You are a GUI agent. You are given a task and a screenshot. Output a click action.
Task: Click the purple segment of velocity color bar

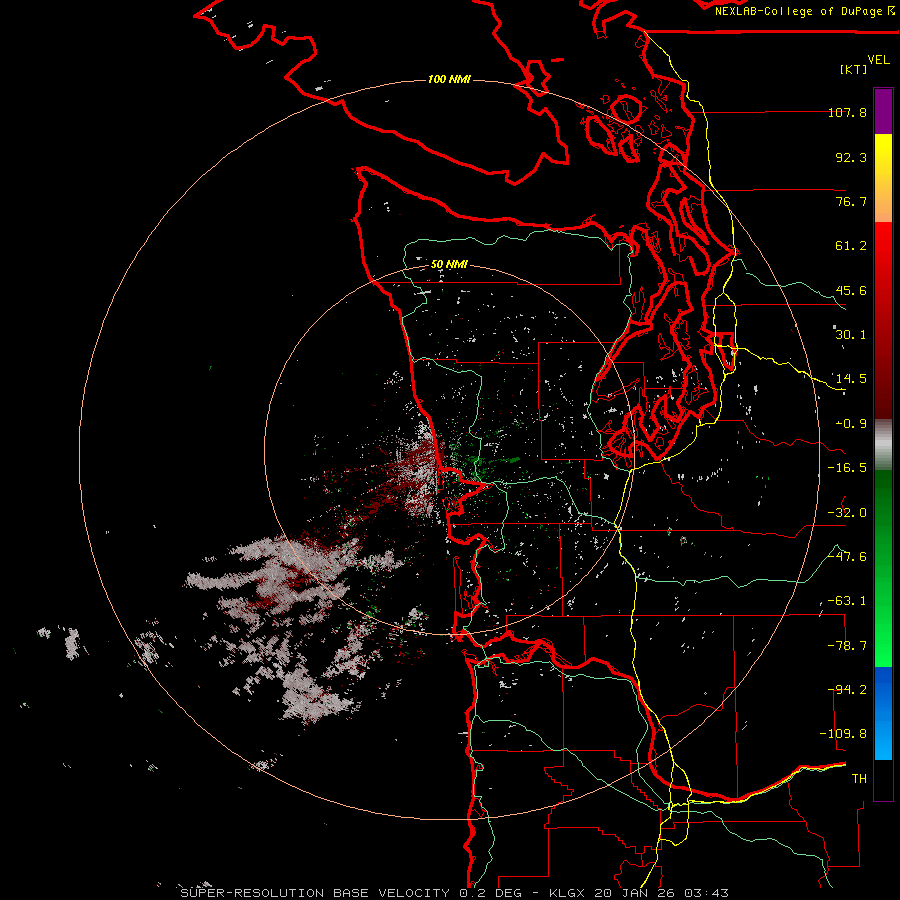pos(883,111)
